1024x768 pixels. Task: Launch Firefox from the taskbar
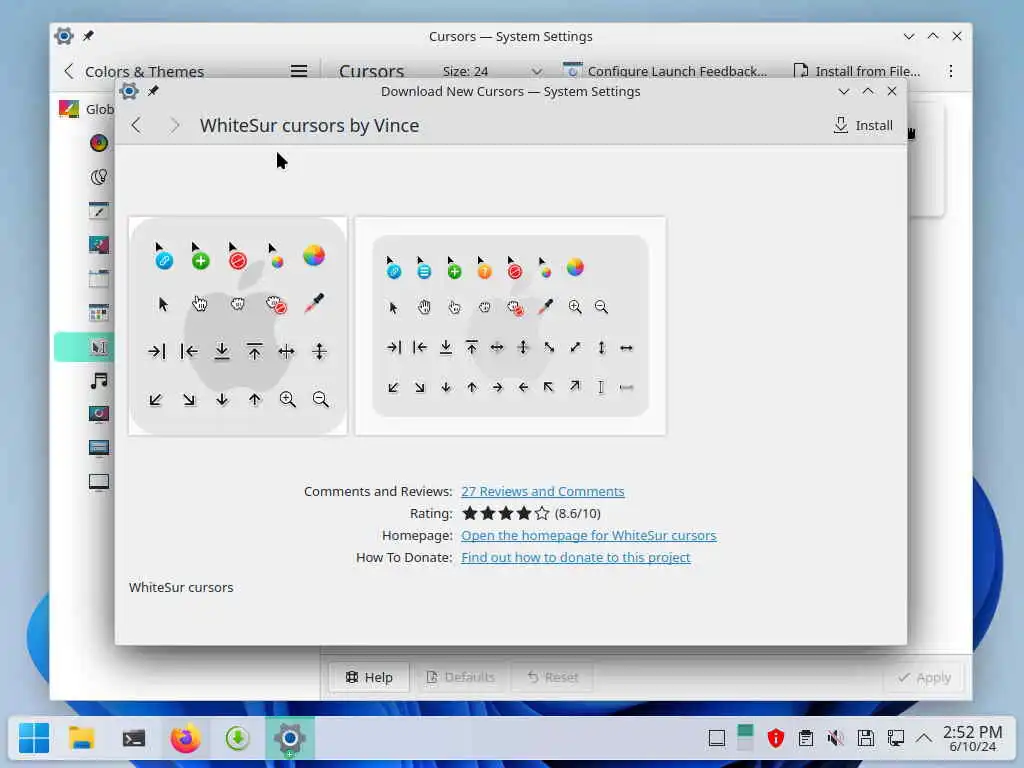(x=185, y=739)
